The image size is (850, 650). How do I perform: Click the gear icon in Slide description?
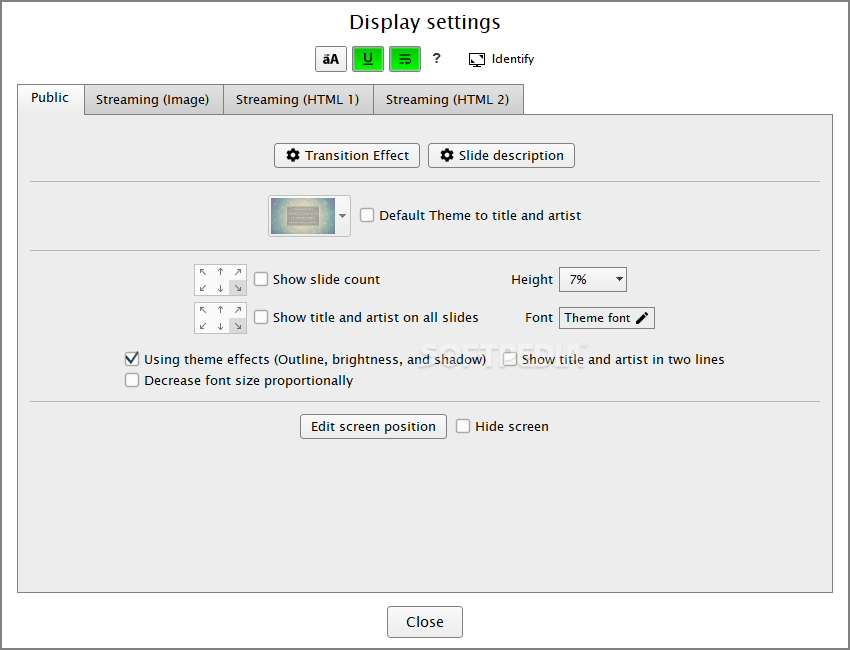point(447,156)
